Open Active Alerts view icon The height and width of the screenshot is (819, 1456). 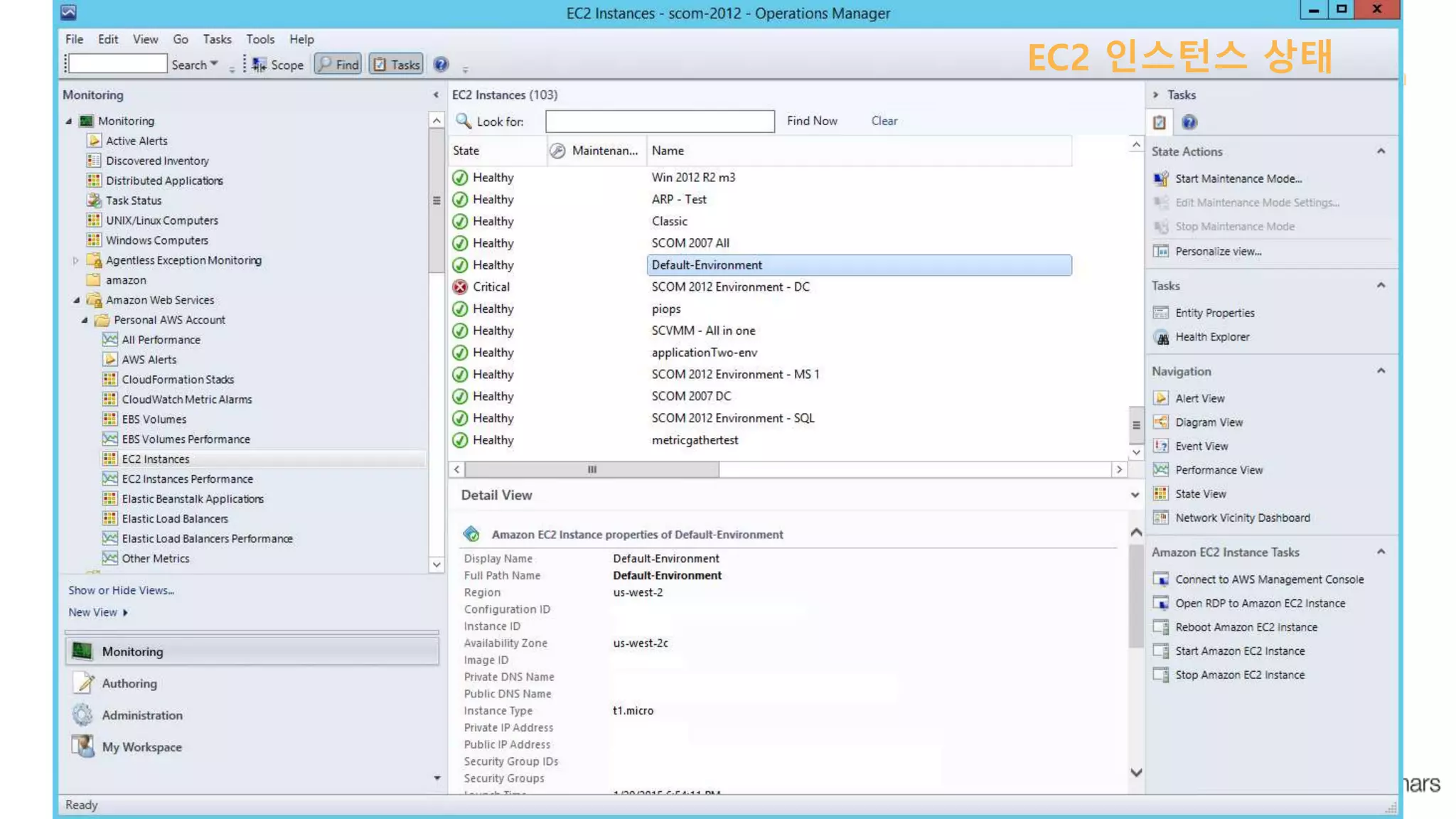pyautogui.click(x=94, y=141)
